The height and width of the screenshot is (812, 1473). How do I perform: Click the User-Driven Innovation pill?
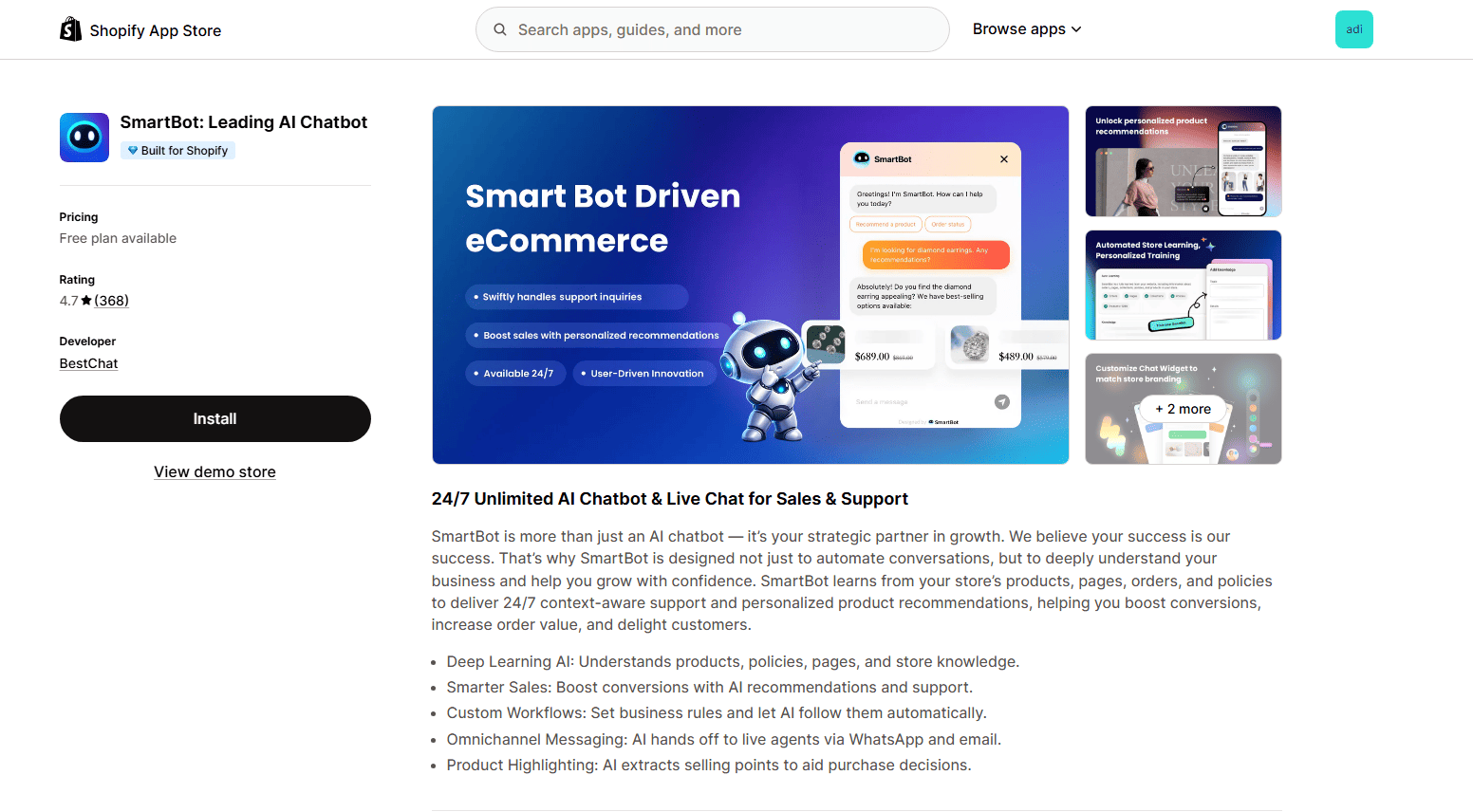click(644, 374)
